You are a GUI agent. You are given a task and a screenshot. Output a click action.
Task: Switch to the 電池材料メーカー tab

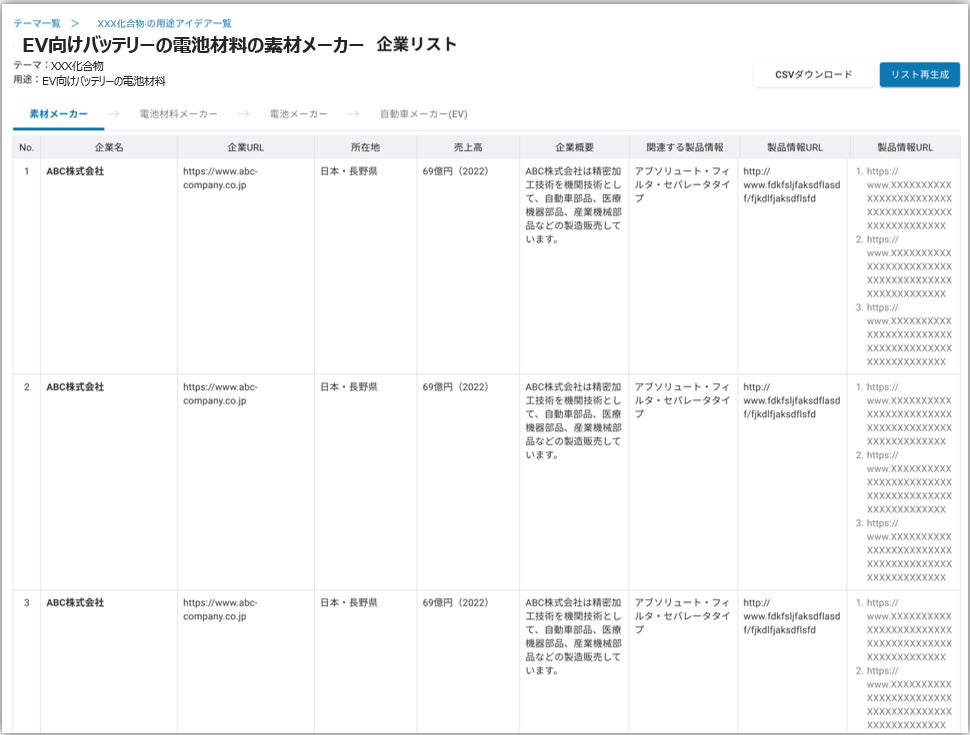178,114
